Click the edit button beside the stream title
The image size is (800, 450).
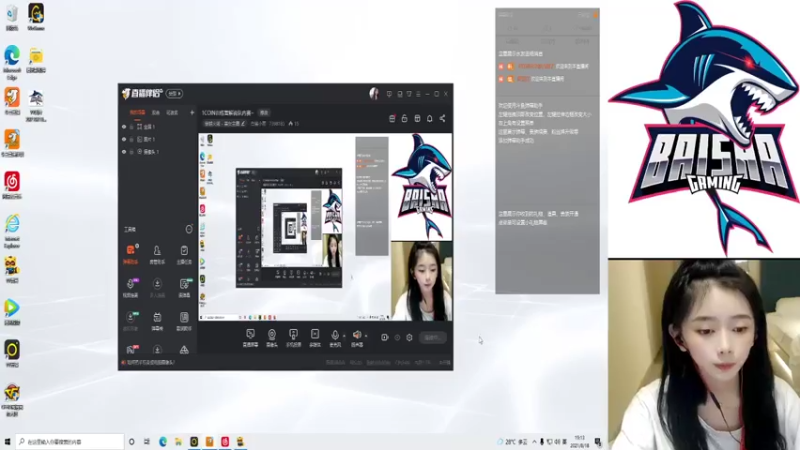coord(264,113)
